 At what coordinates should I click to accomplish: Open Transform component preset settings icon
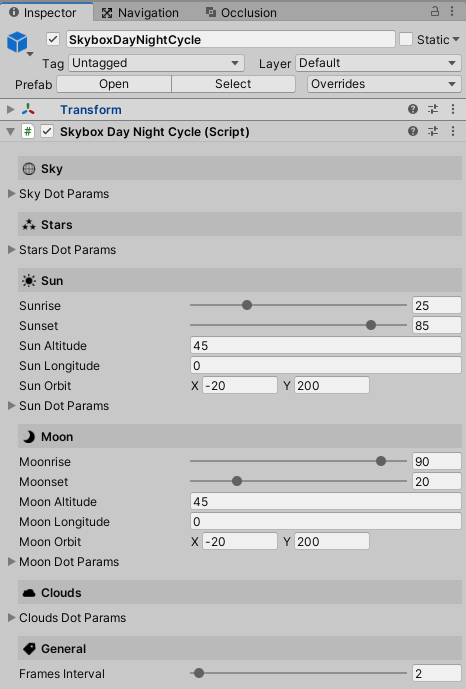pyautogui.click(x=433, y=109)
